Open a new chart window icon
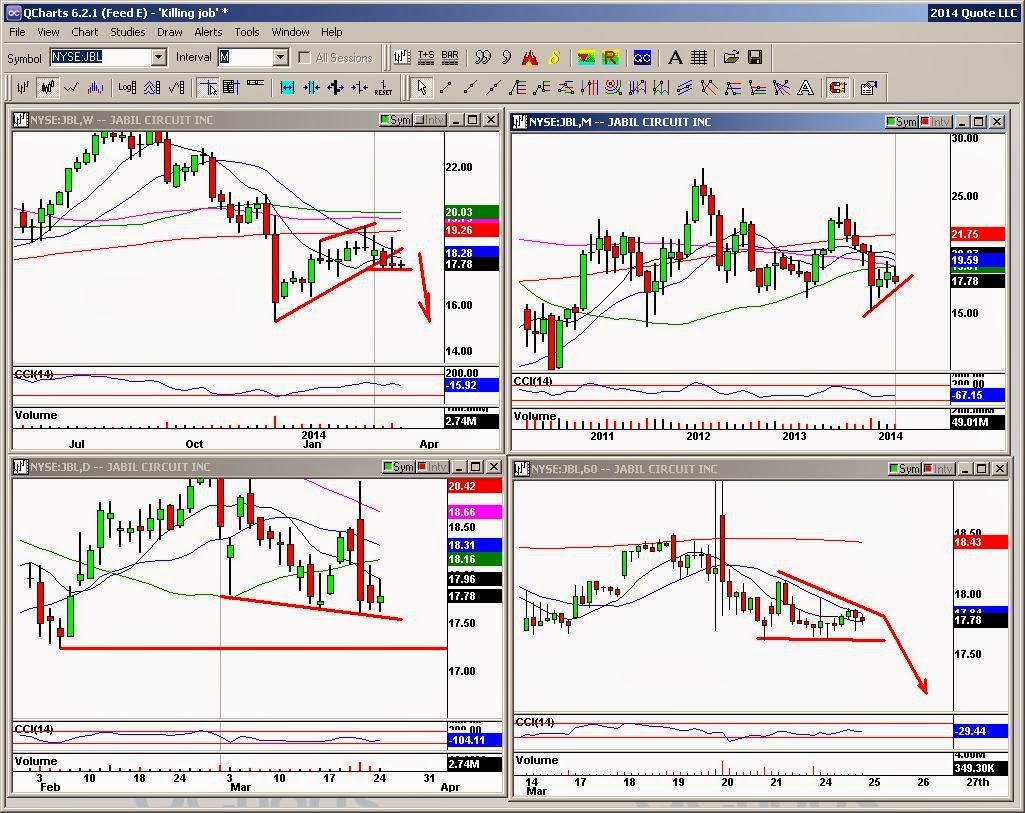The width and height of the screenshot is (1025, 813). (402, 58)
